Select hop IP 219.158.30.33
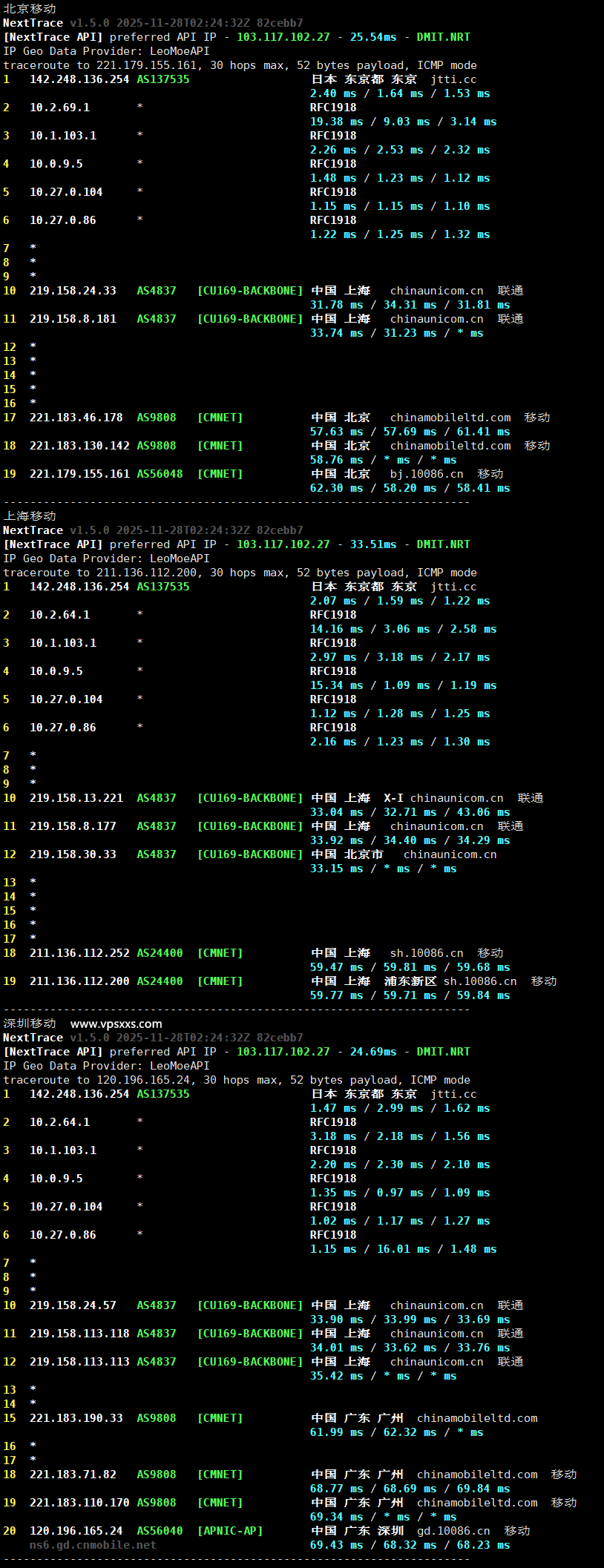This screenshot has height=1568, width=604. 73,854
